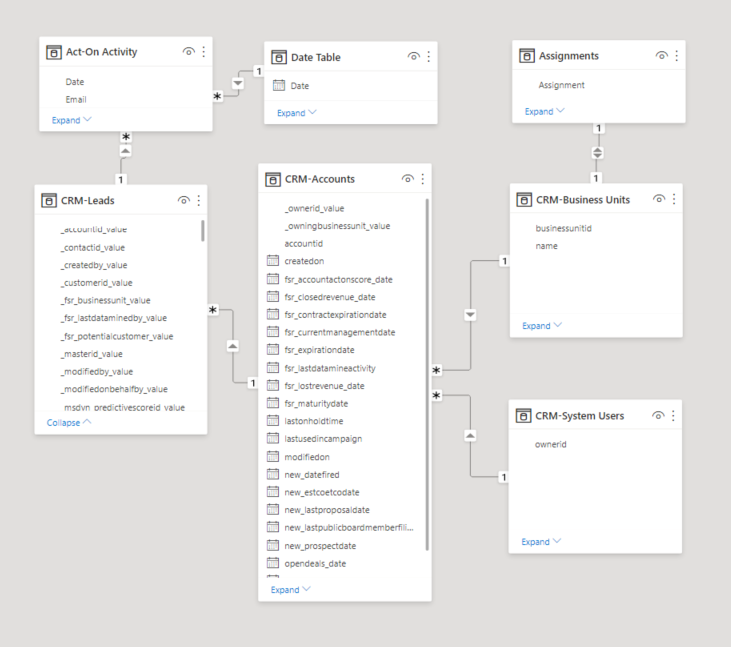Toggle visibility of CRM-Accounts table
The image size is (731, 647).
(407, 179)
